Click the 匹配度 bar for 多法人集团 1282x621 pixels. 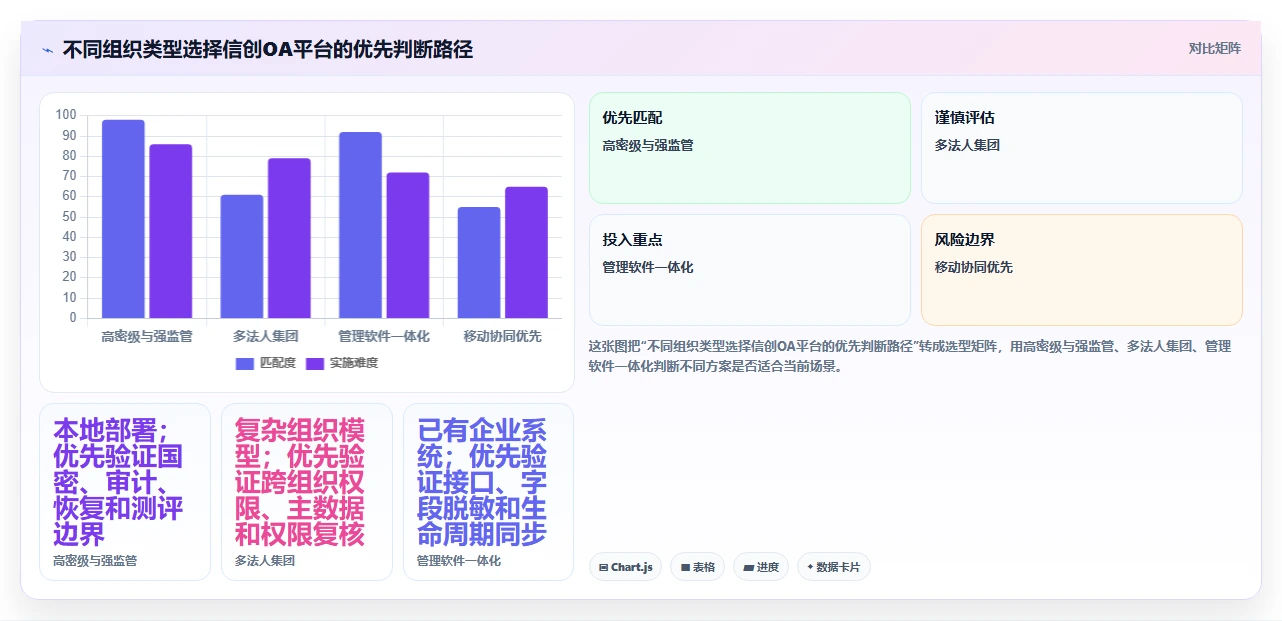tap(242, 256)
